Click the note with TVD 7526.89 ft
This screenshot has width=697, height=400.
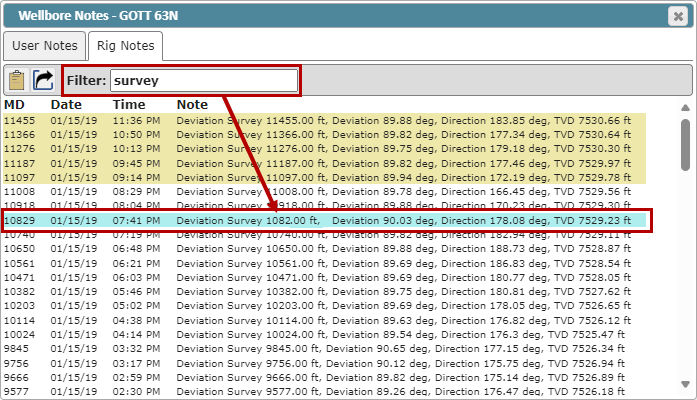click(401, 377)
